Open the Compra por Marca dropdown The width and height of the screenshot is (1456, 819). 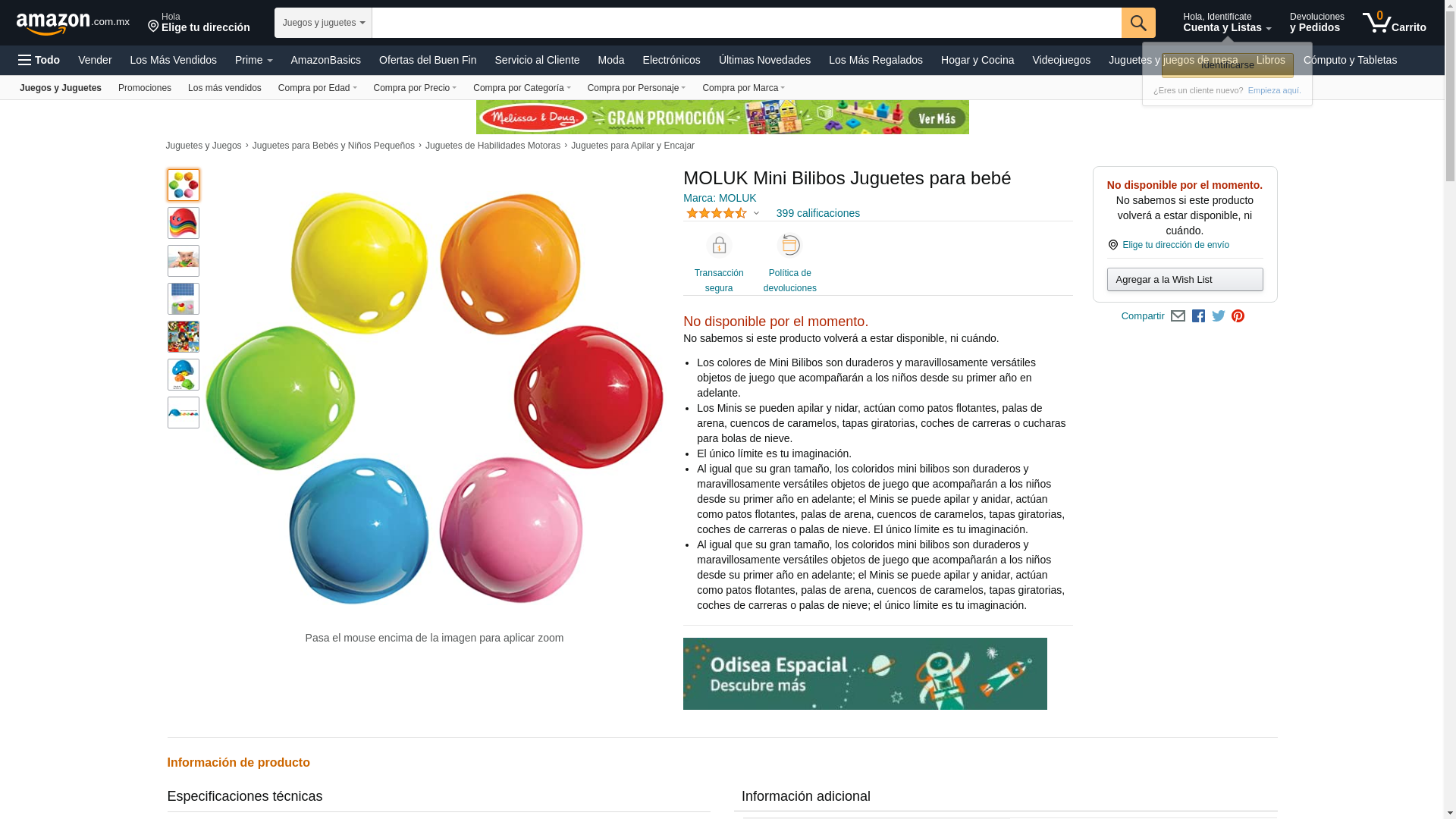coord(744,88)
